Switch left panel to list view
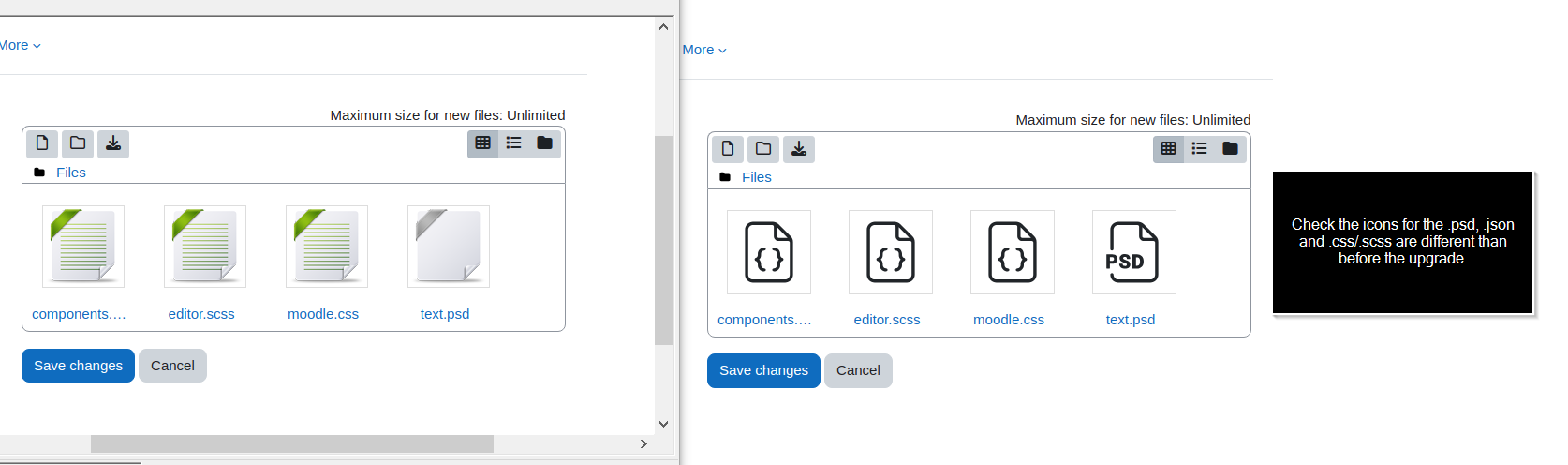 coord(514,143)
